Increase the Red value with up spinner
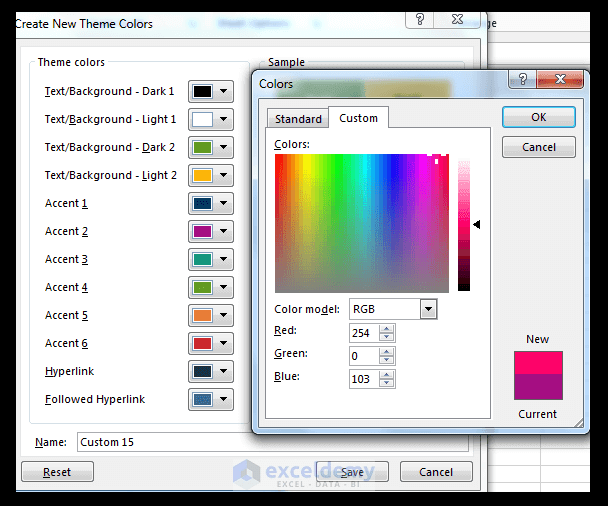The image size is (608, 506). pos(387,329)
